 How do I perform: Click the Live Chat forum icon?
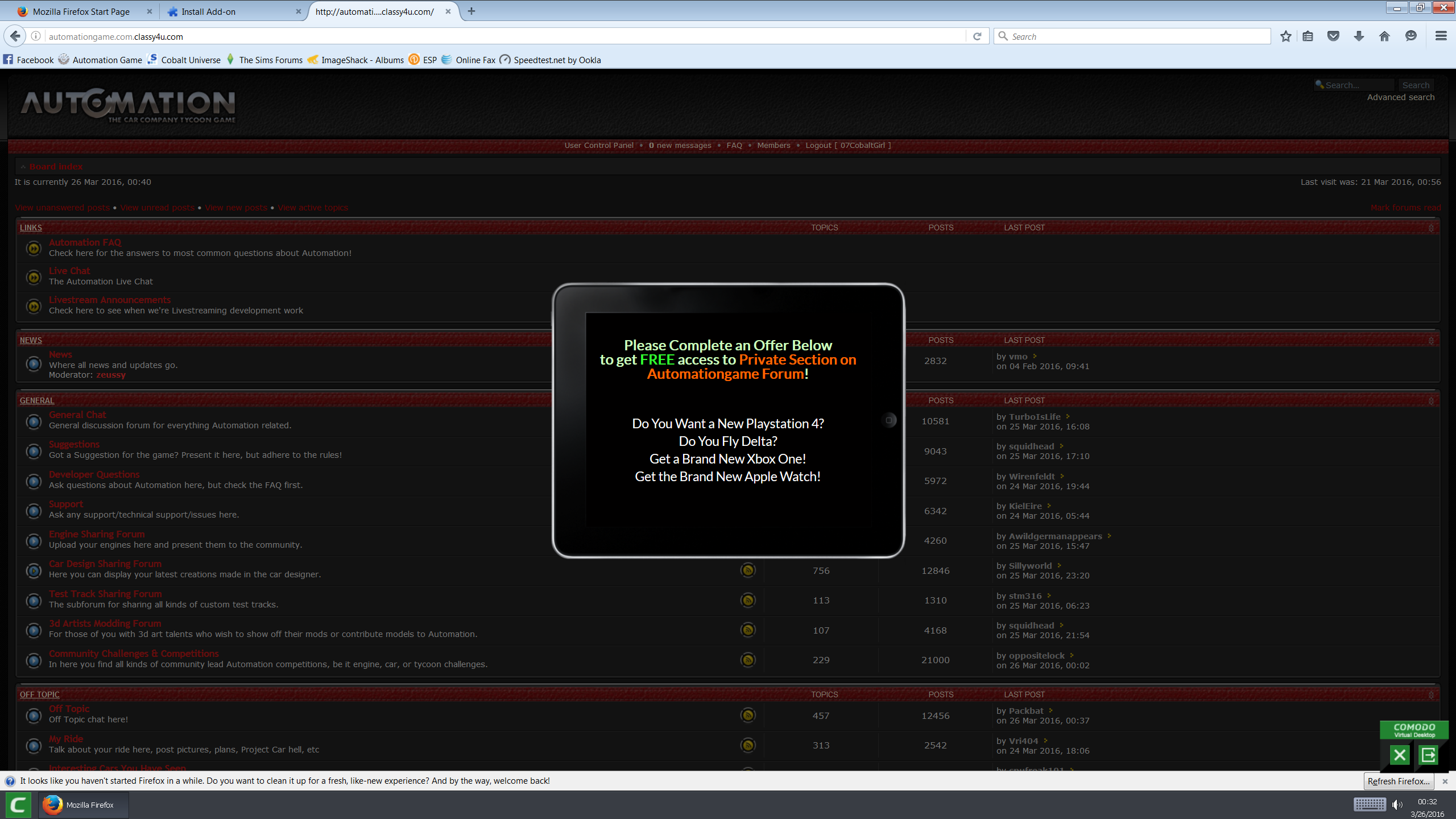[34, 277]
